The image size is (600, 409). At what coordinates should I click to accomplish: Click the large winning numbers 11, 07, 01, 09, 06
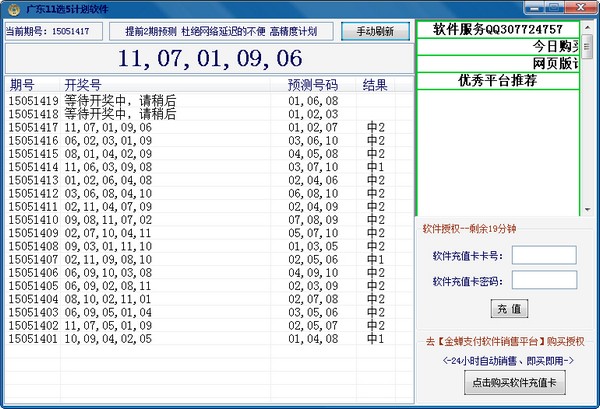pos(210,59)
